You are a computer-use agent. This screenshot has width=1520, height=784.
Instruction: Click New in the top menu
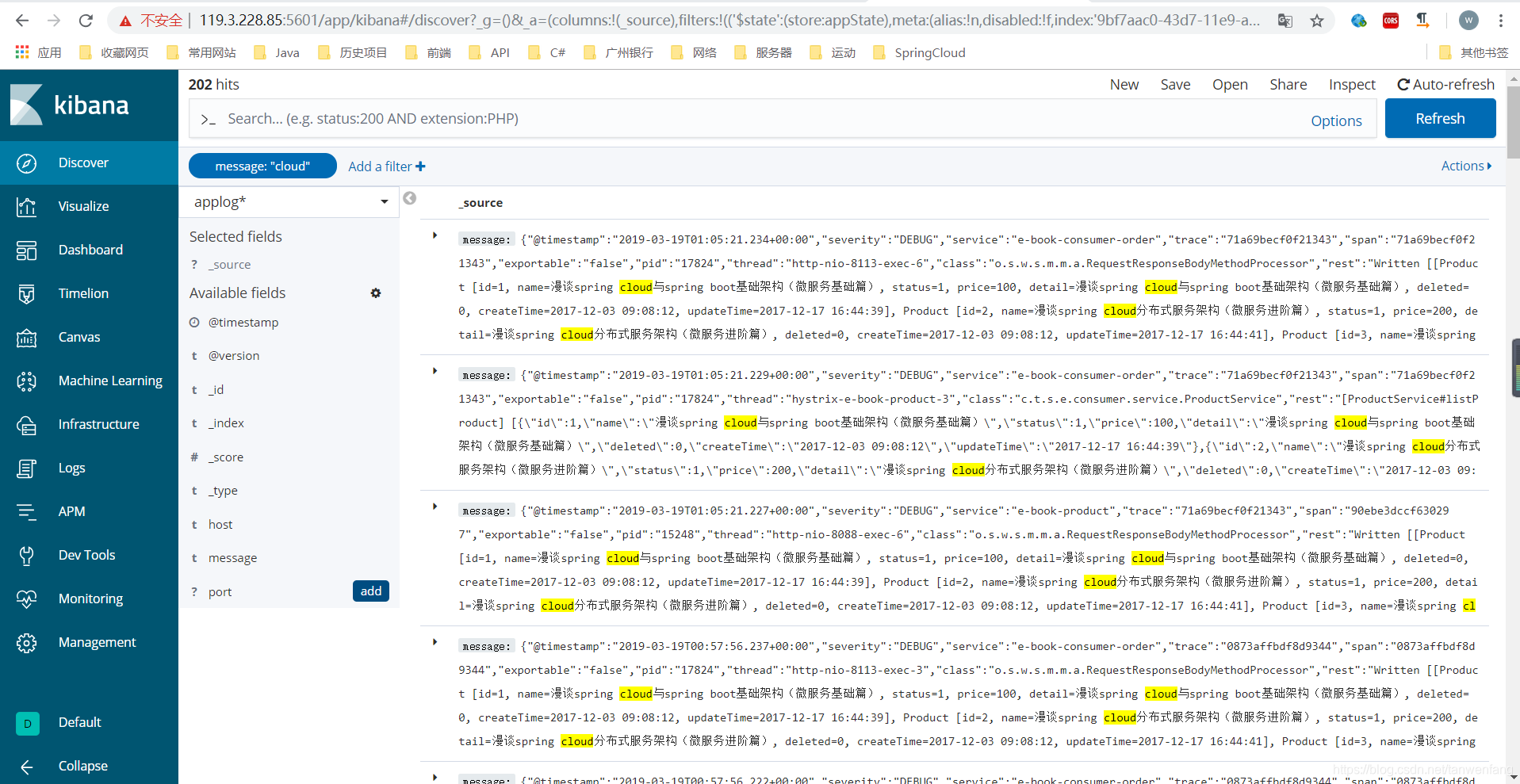[1124, 85]
